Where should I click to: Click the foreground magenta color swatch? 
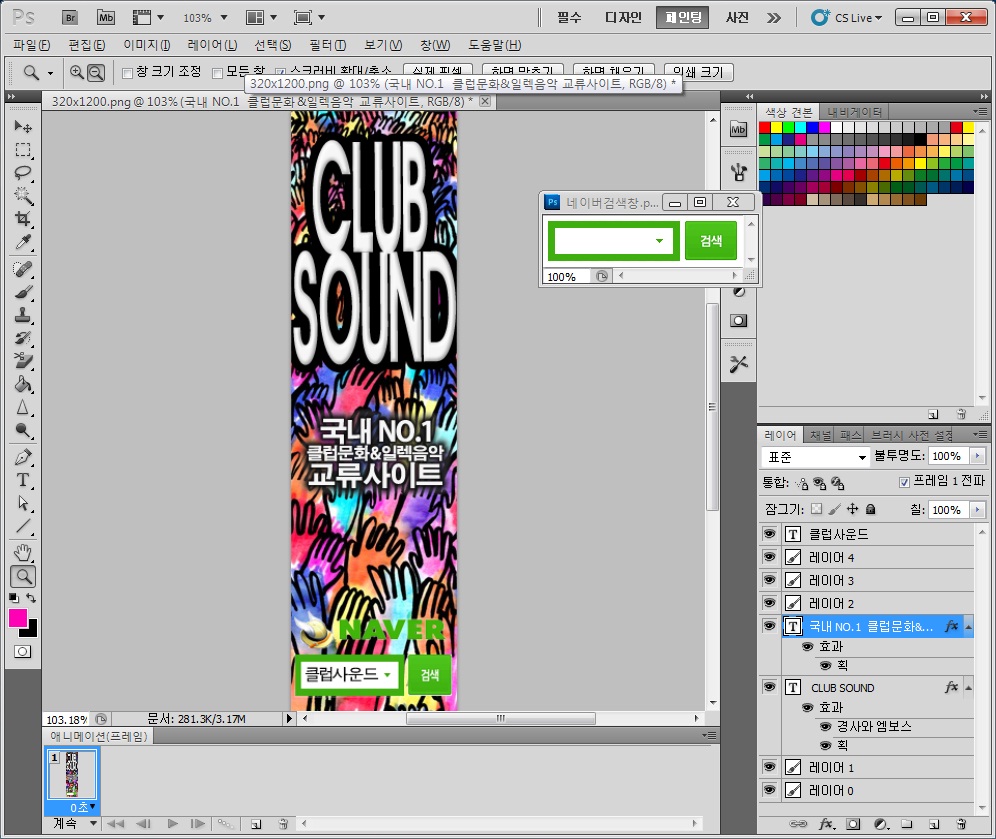coord(17,617)
